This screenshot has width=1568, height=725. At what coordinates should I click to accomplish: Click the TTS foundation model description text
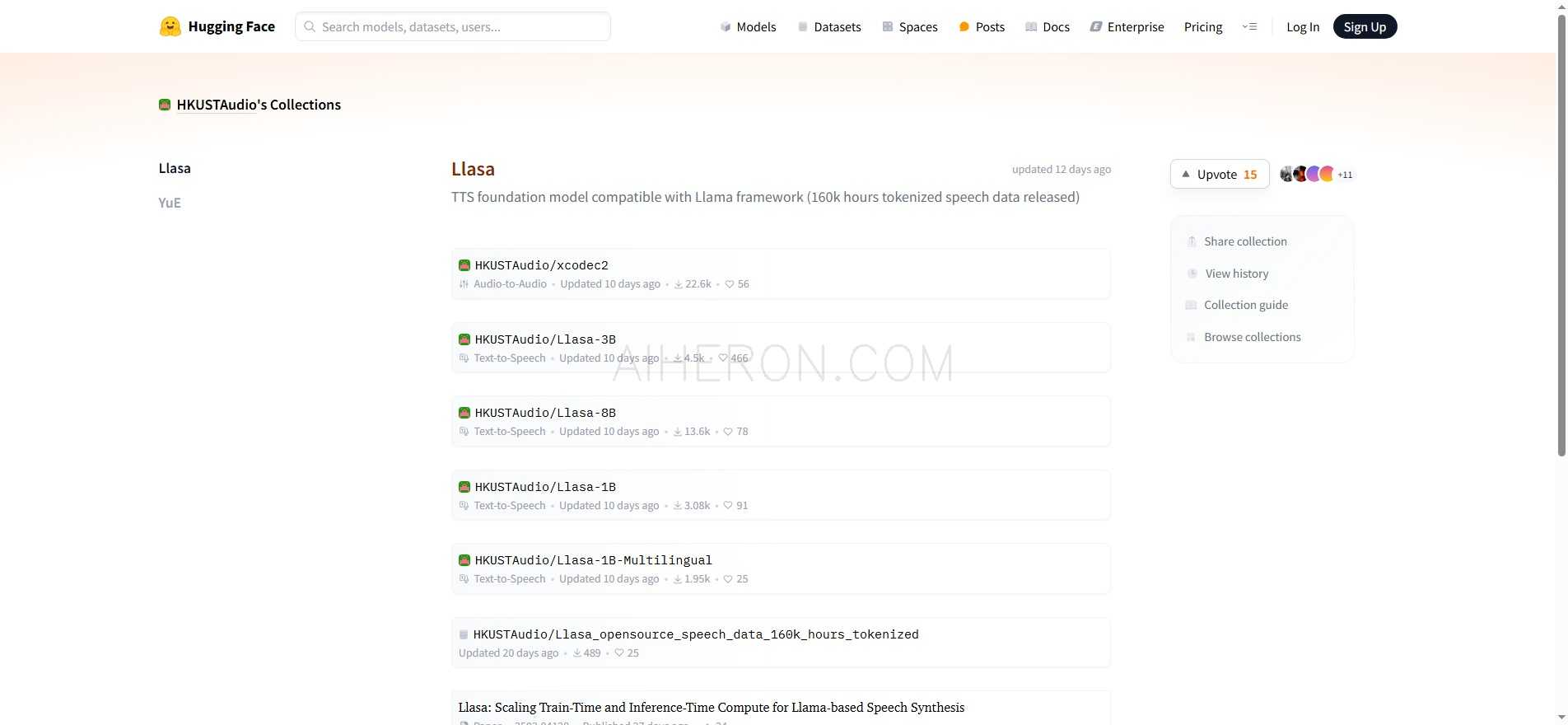(x=765, y=197)
